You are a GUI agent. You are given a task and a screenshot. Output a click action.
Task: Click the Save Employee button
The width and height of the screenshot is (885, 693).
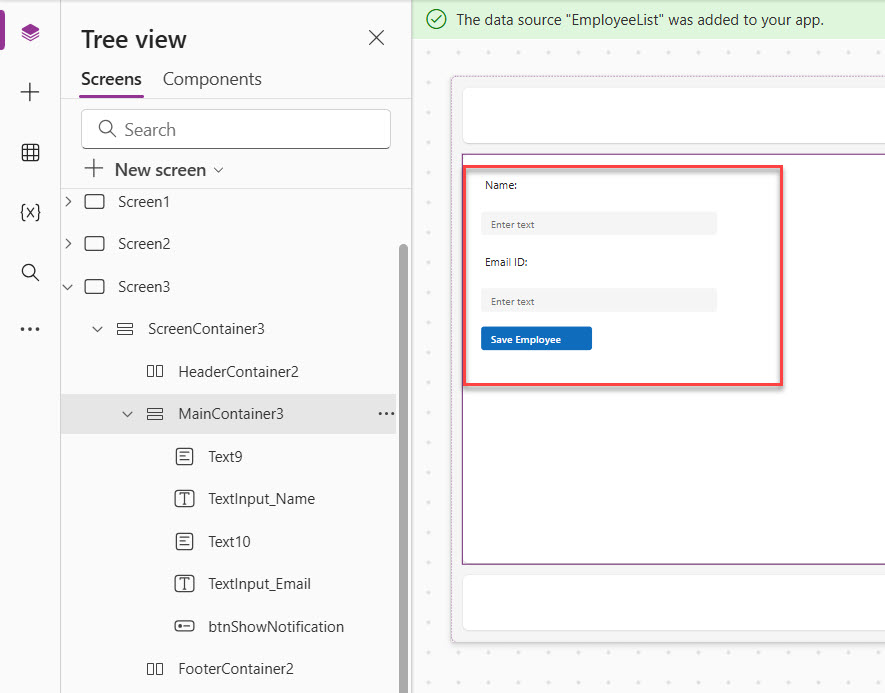pyautogui.click(x=536, y=339)
